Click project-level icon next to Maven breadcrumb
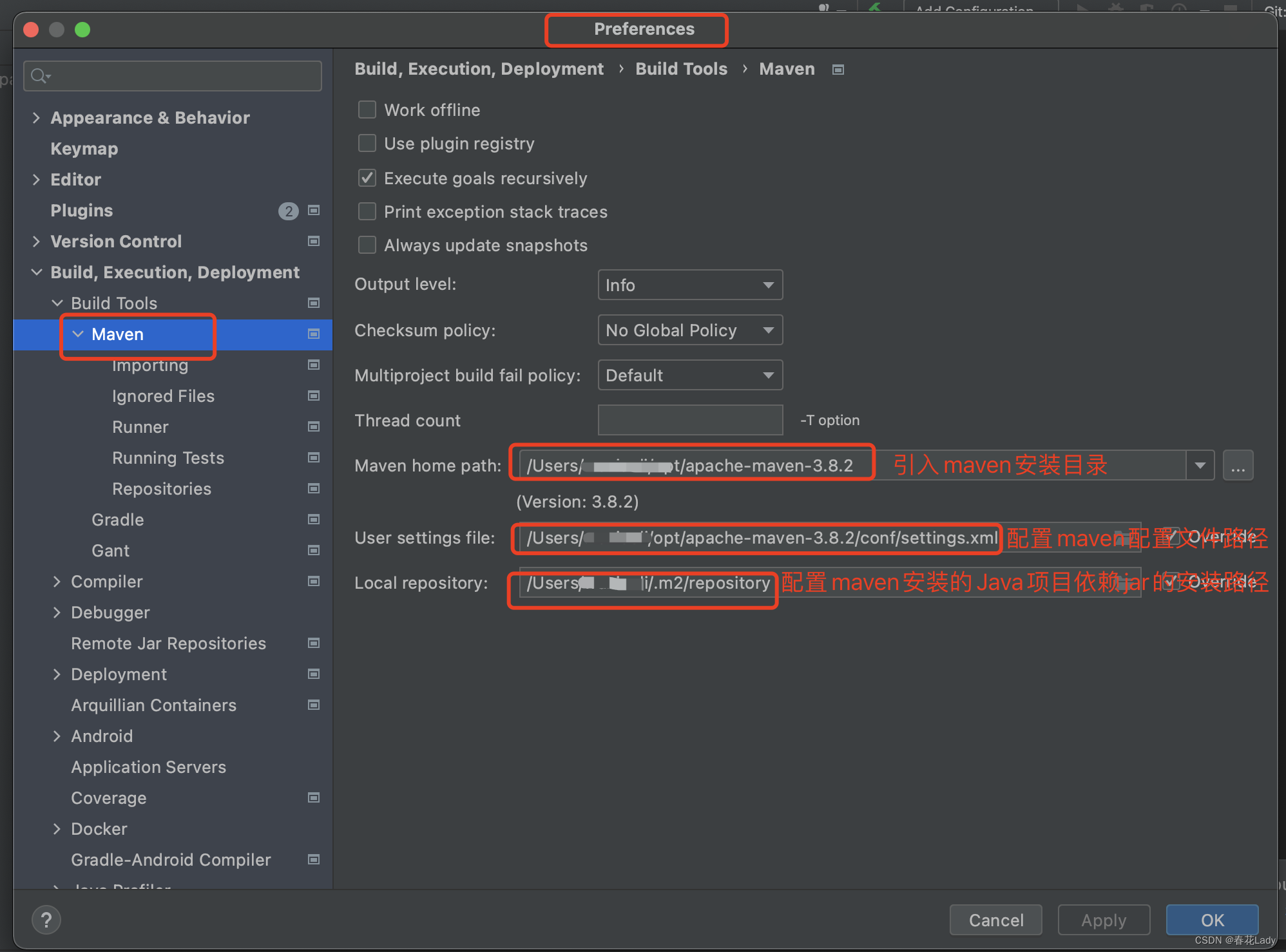Image resolution: width=1286 pixels, height=952 pixels. pos(838,70)
